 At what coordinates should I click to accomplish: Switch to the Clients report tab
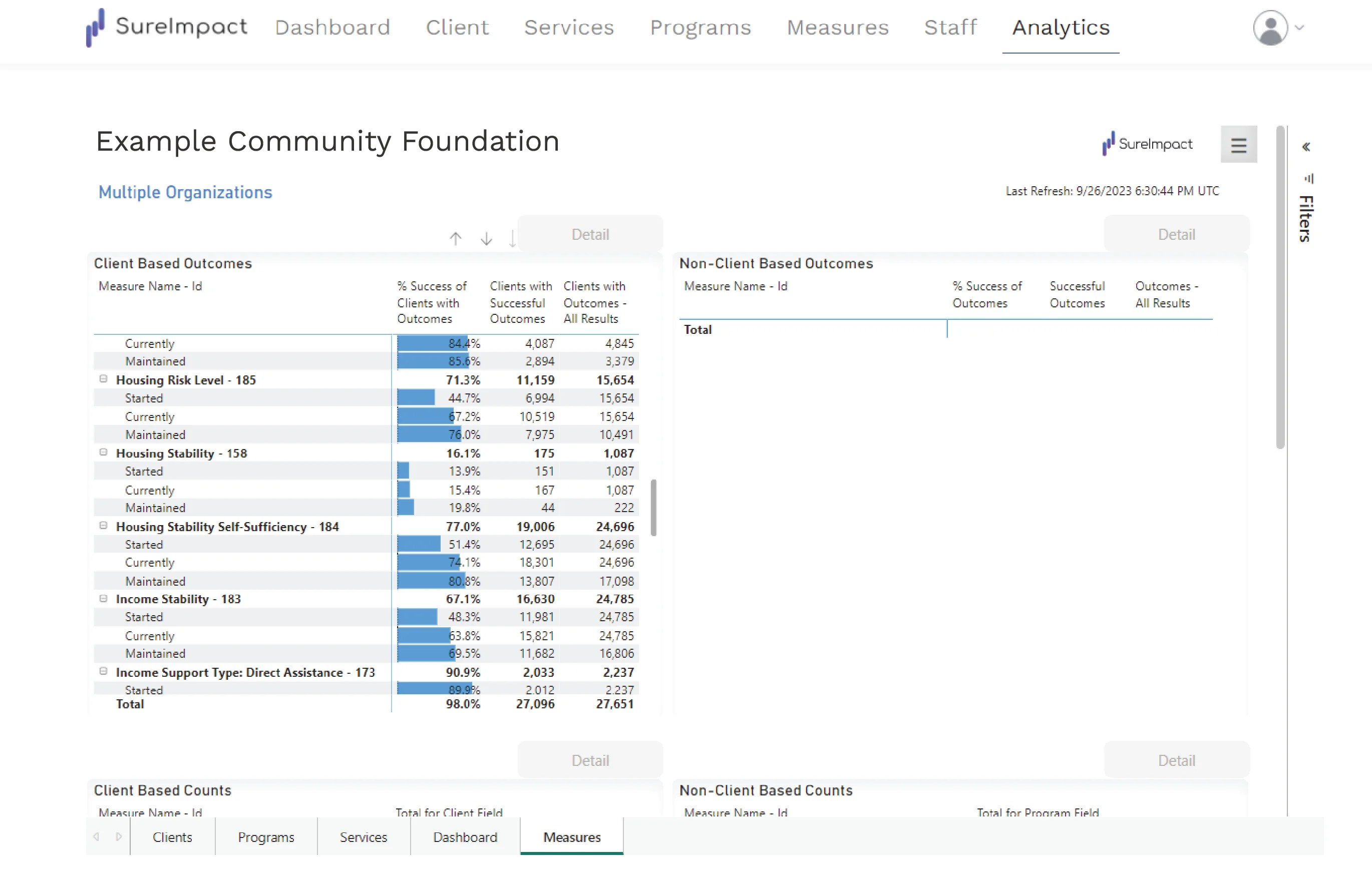point(172,836)
